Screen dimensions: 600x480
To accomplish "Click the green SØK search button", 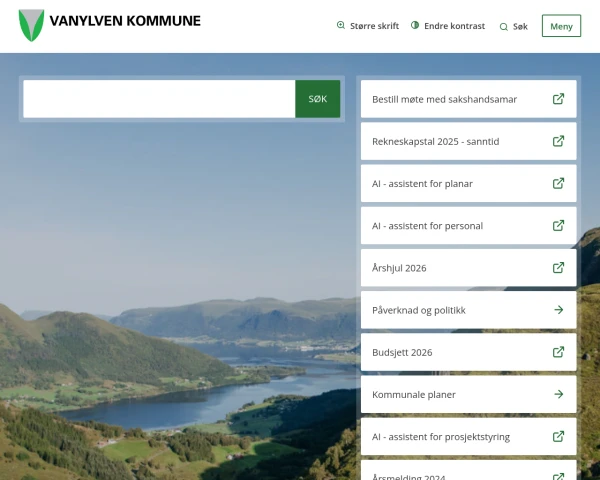I will click(317, 99).
